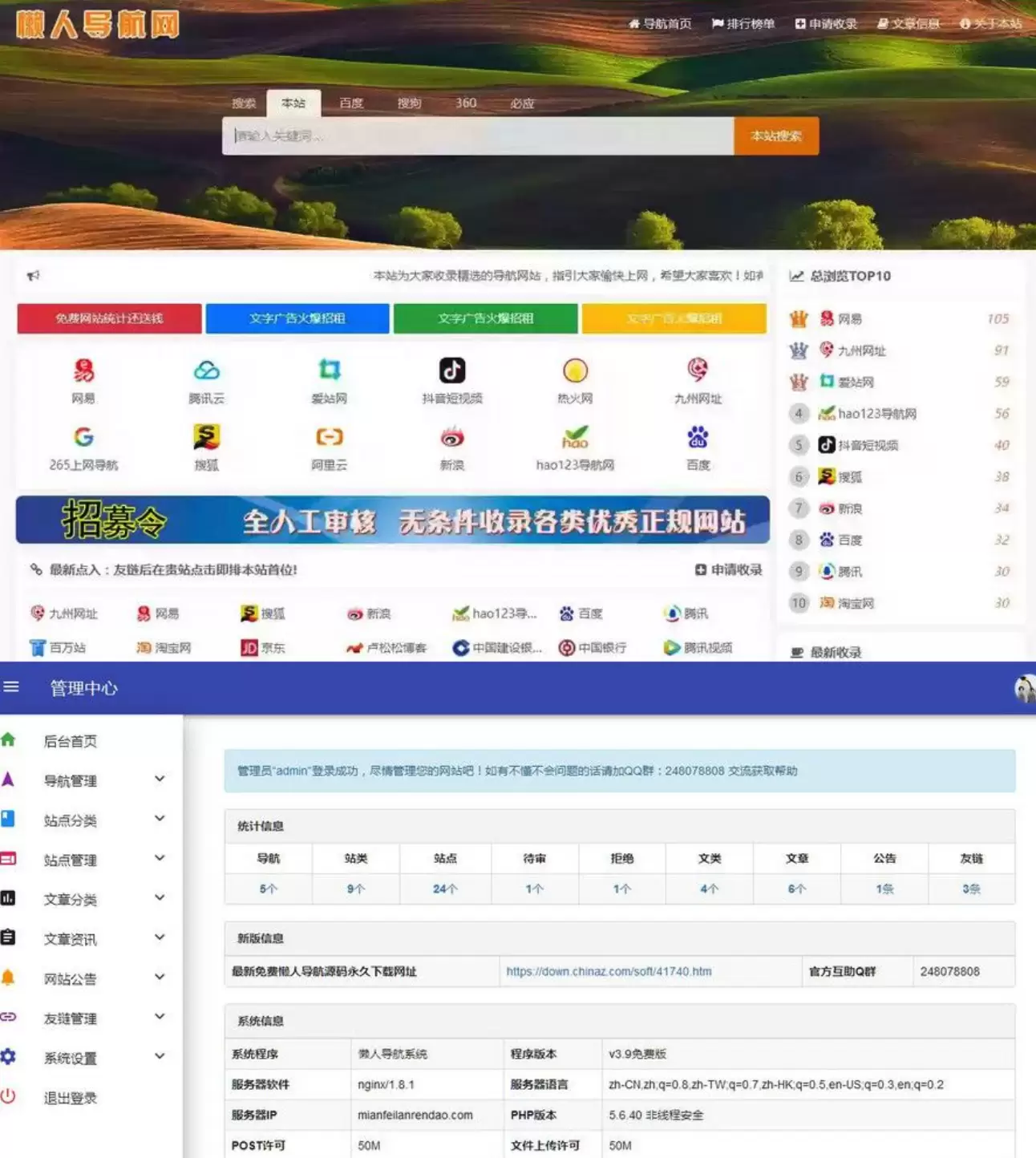Click the orange 本站搜索 button

click(776, 136)
